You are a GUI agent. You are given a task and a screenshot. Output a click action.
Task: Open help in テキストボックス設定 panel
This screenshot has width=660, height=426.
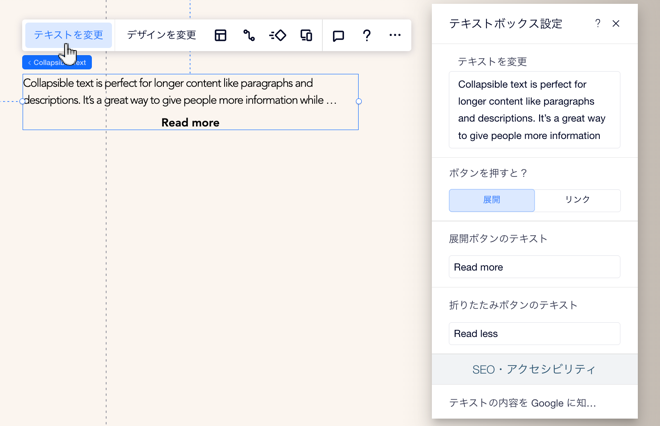point(597,24)
